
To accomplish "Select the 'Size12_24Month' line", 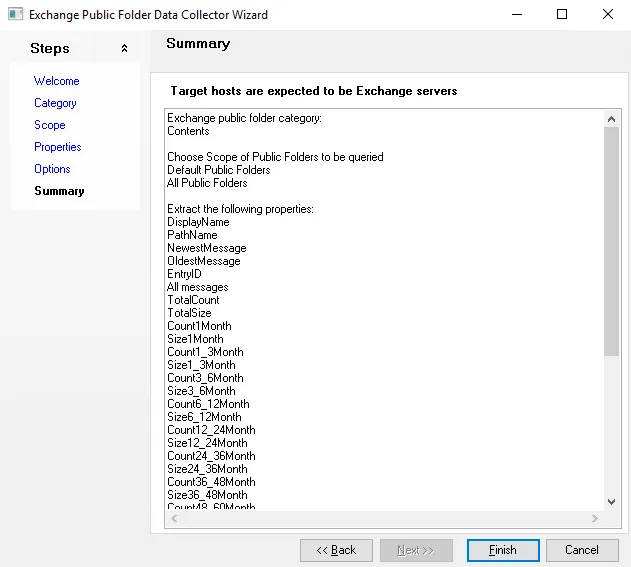I will coord(207,443).
